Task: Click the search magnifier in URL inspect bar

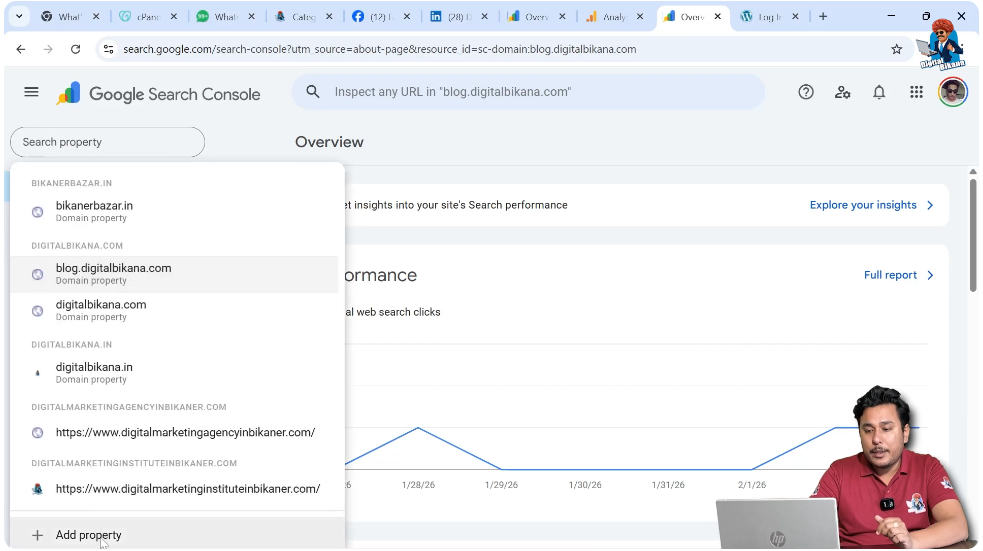Action: pyautogui.click(x=313, y=92)
